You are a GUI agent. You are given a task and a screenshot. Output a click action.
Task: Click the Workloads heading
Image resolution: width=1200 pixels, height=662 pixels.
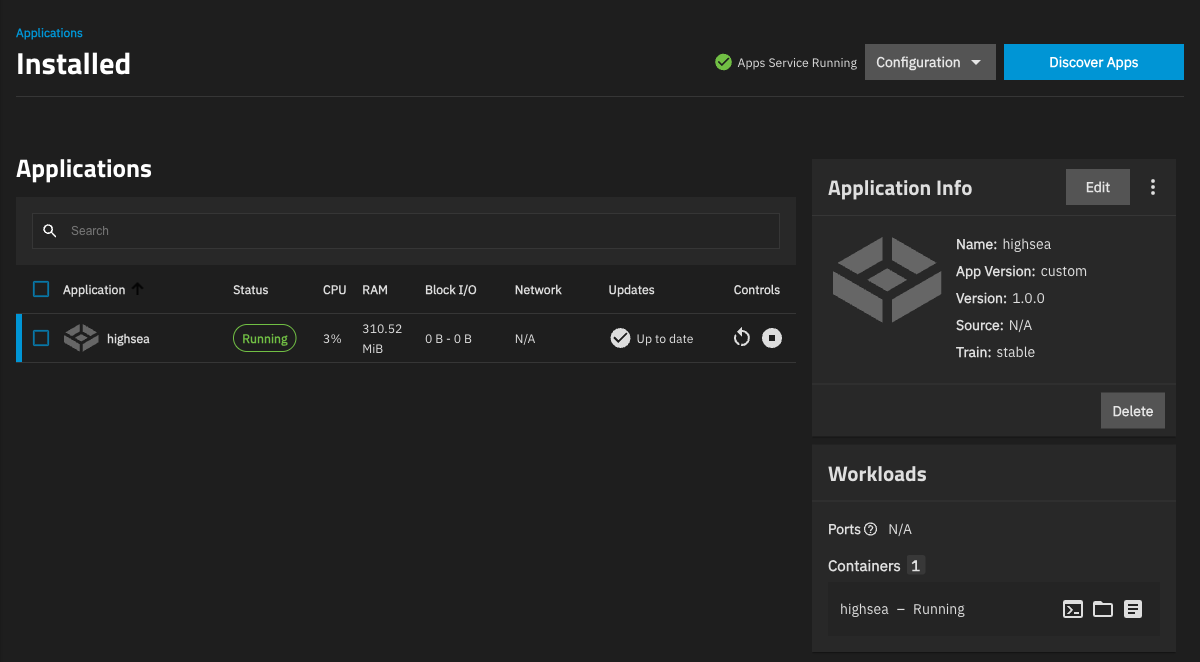[x=877, y=474]
